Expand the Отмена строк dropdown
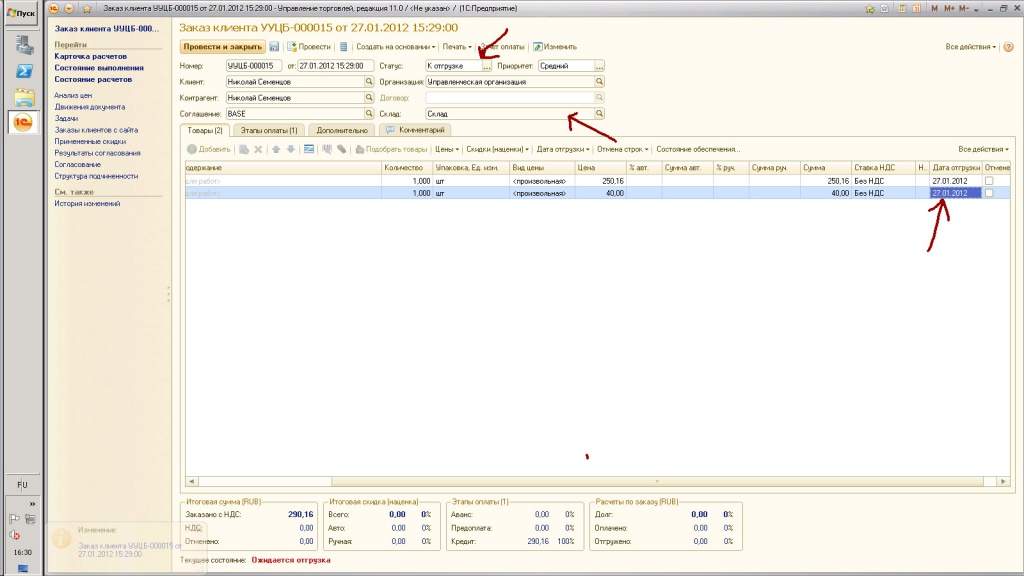Image resolution: width=1024 pixels, height=576 pixels. [x=622, y=150]
